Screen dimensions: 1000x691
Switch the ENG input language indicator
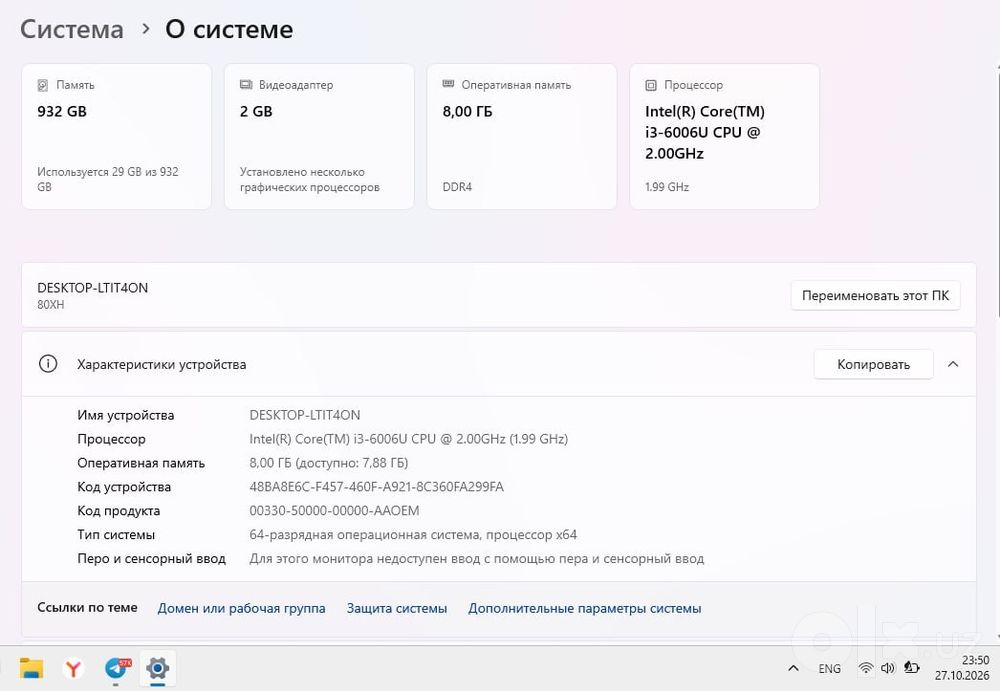[829, 669]
